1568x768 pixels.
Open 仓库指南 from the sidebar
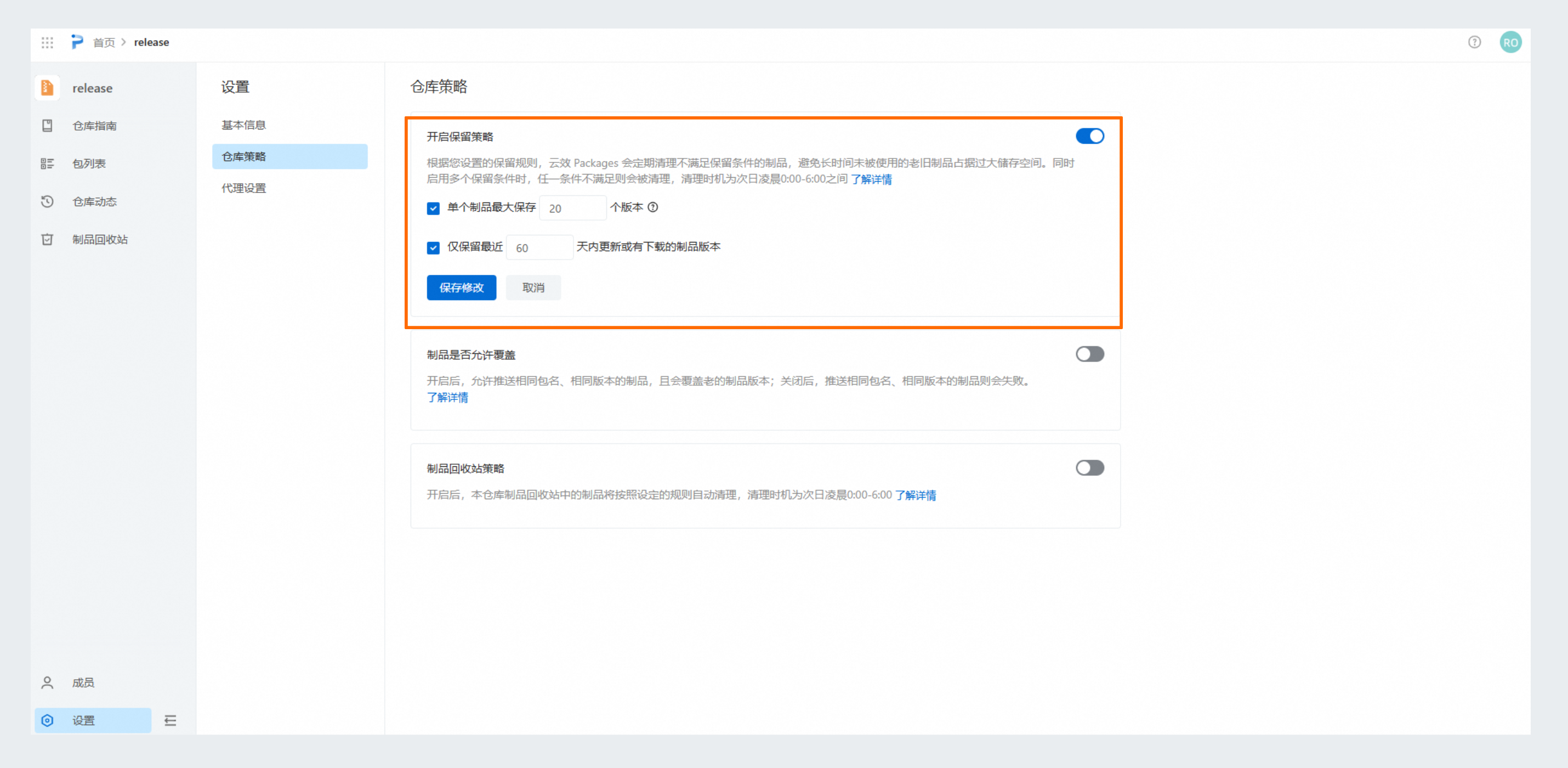[94, 126]
